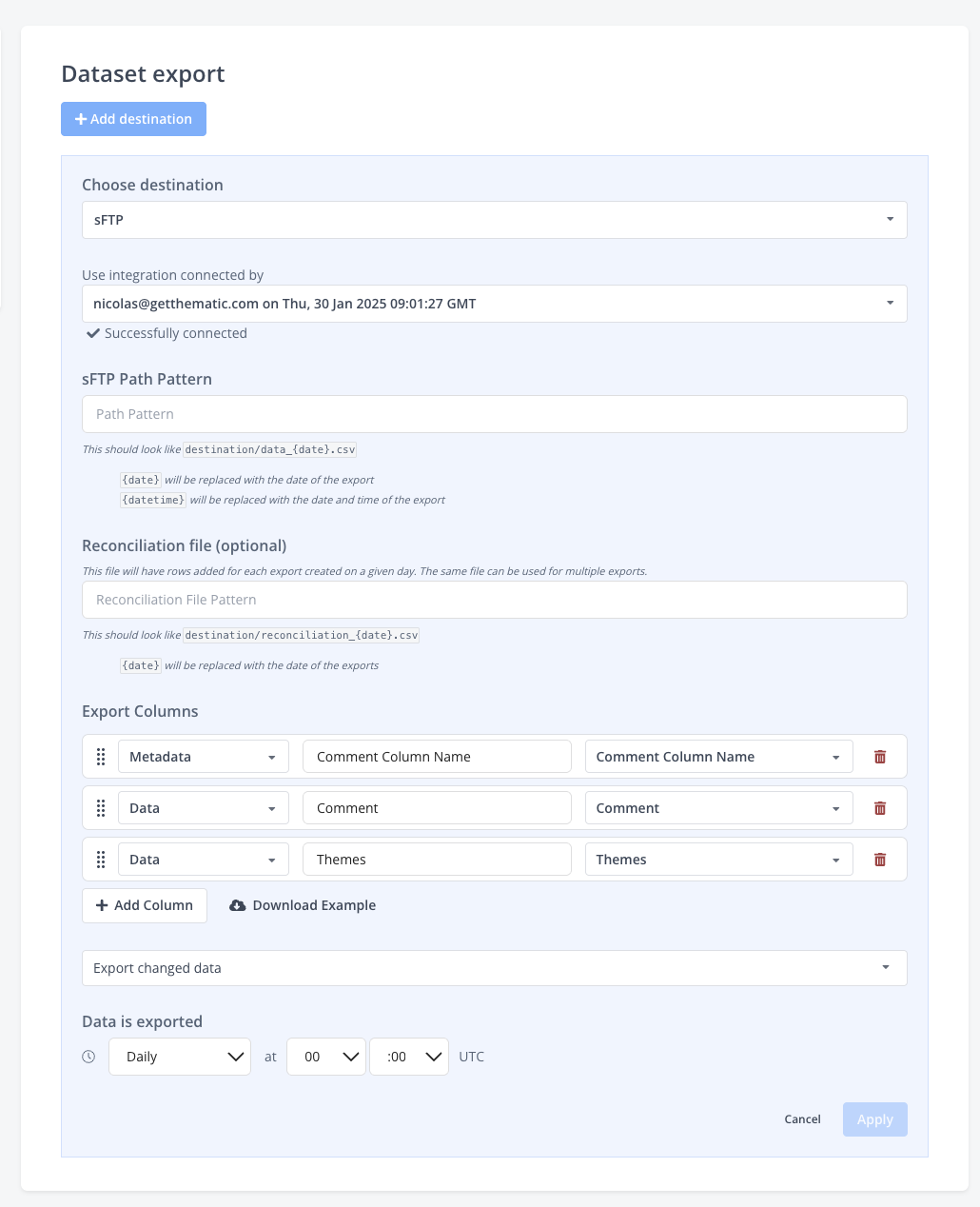The height and width of the screenshot is (1207, 980).
Task: Remove the Themes export column
Action: (x=880, y=860)
